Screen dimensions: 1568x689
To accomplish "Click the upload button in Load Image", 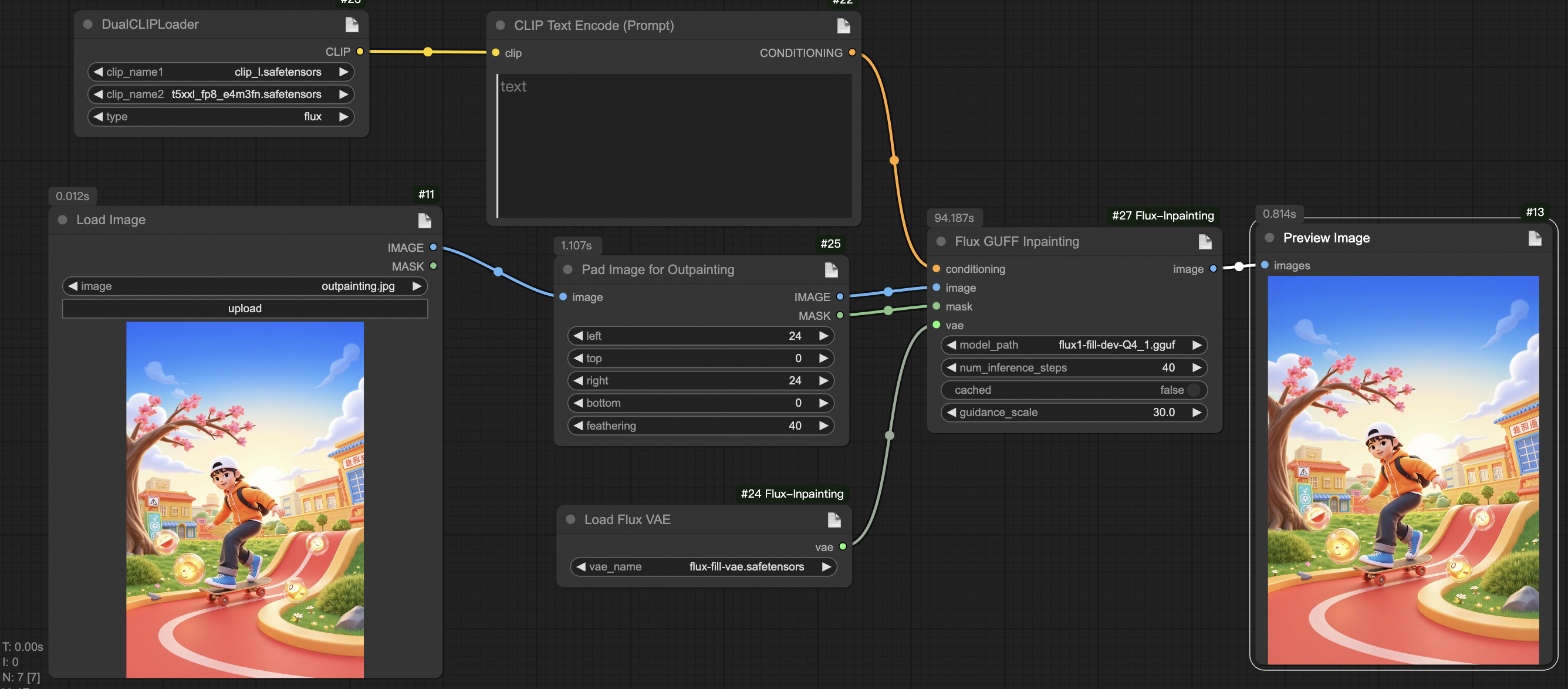I will tap(245, 309).
